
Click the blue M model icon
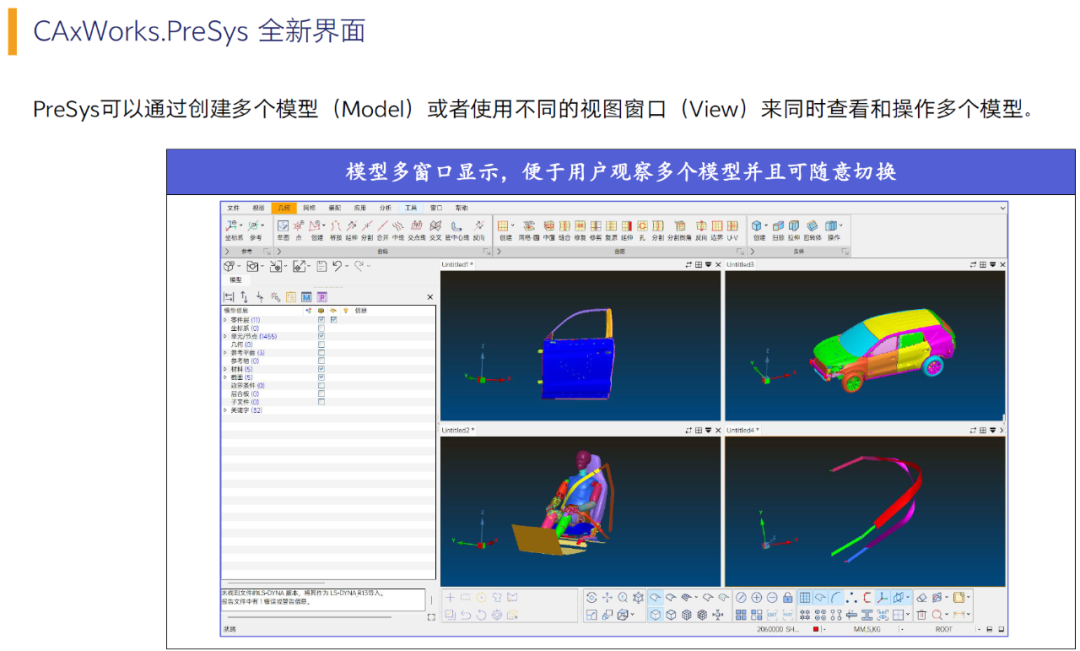pos(307,297)
